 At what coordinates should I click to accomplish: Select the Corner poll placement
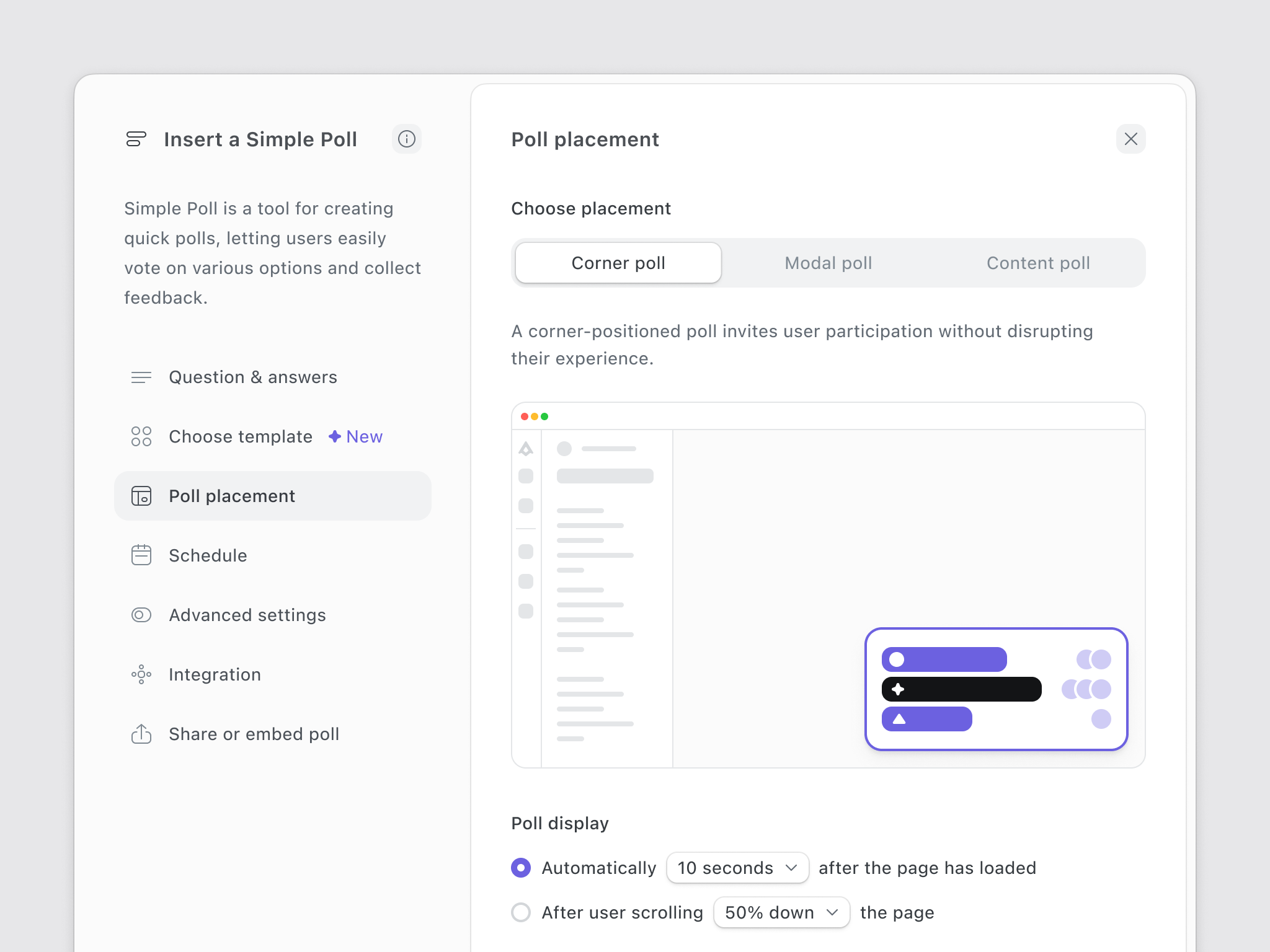pos(618,263)
